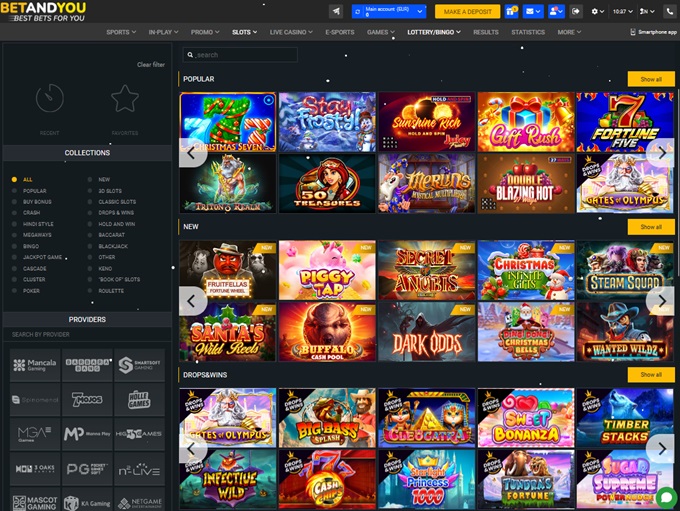Click the Make a Deposit button
This screenshot has height=511, width=680.
coord(467,11)
